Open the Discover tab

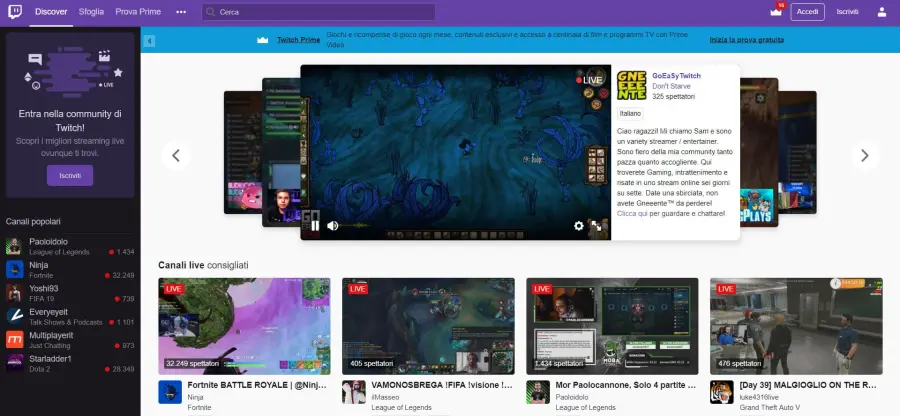click(51, 11)
